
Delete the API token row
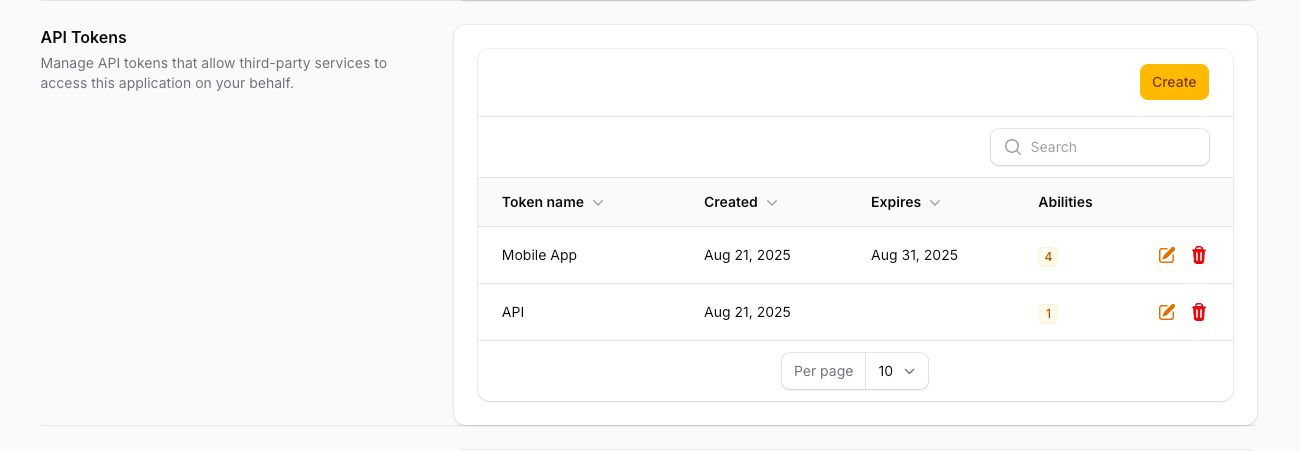(1199, 312)
